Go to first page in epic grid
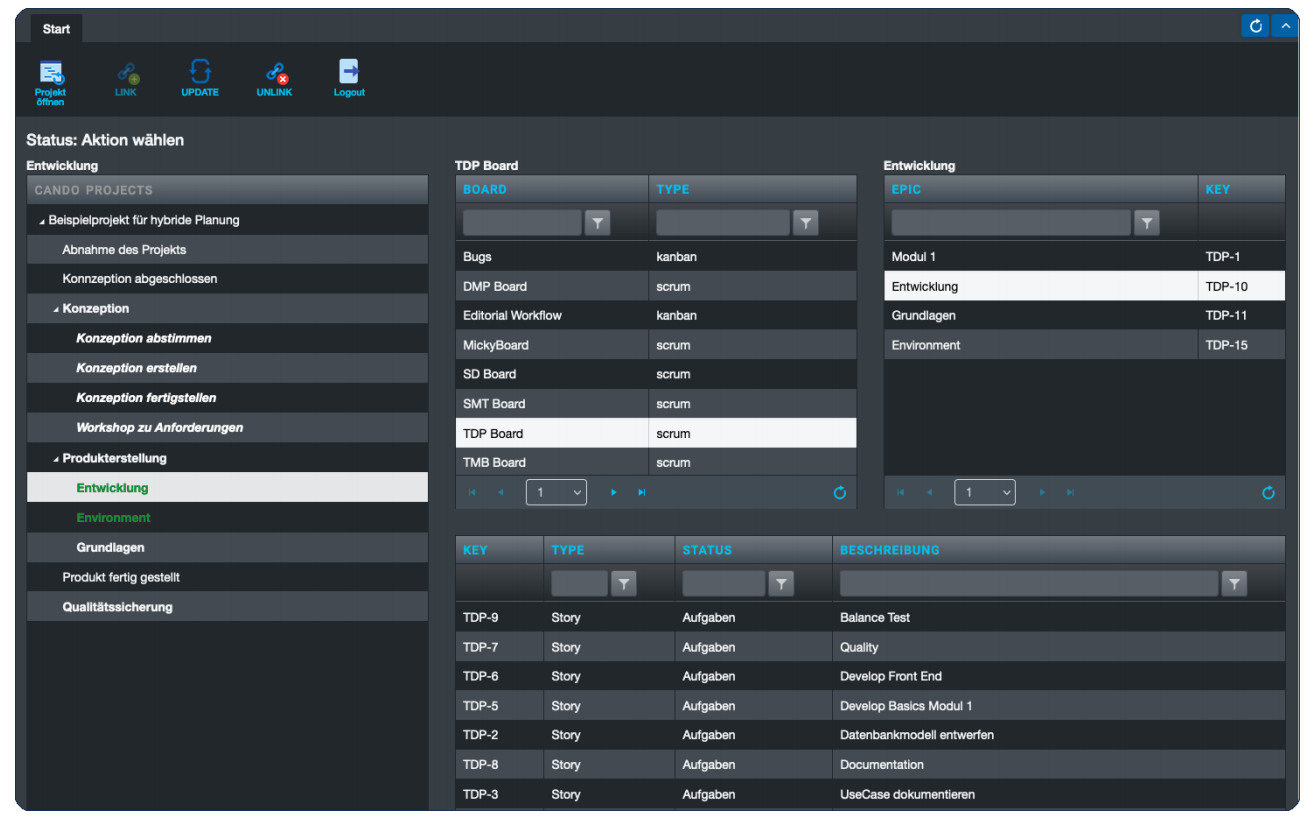Screen dimensions: 1314x818 coord(901,492)
